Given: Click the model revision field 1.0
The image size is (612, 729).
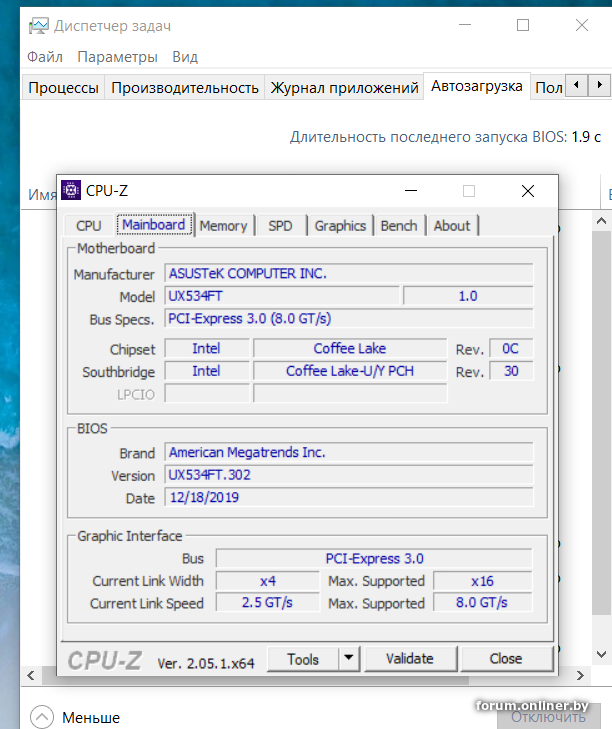Looking at the screenshot, I should click(468, 296).
